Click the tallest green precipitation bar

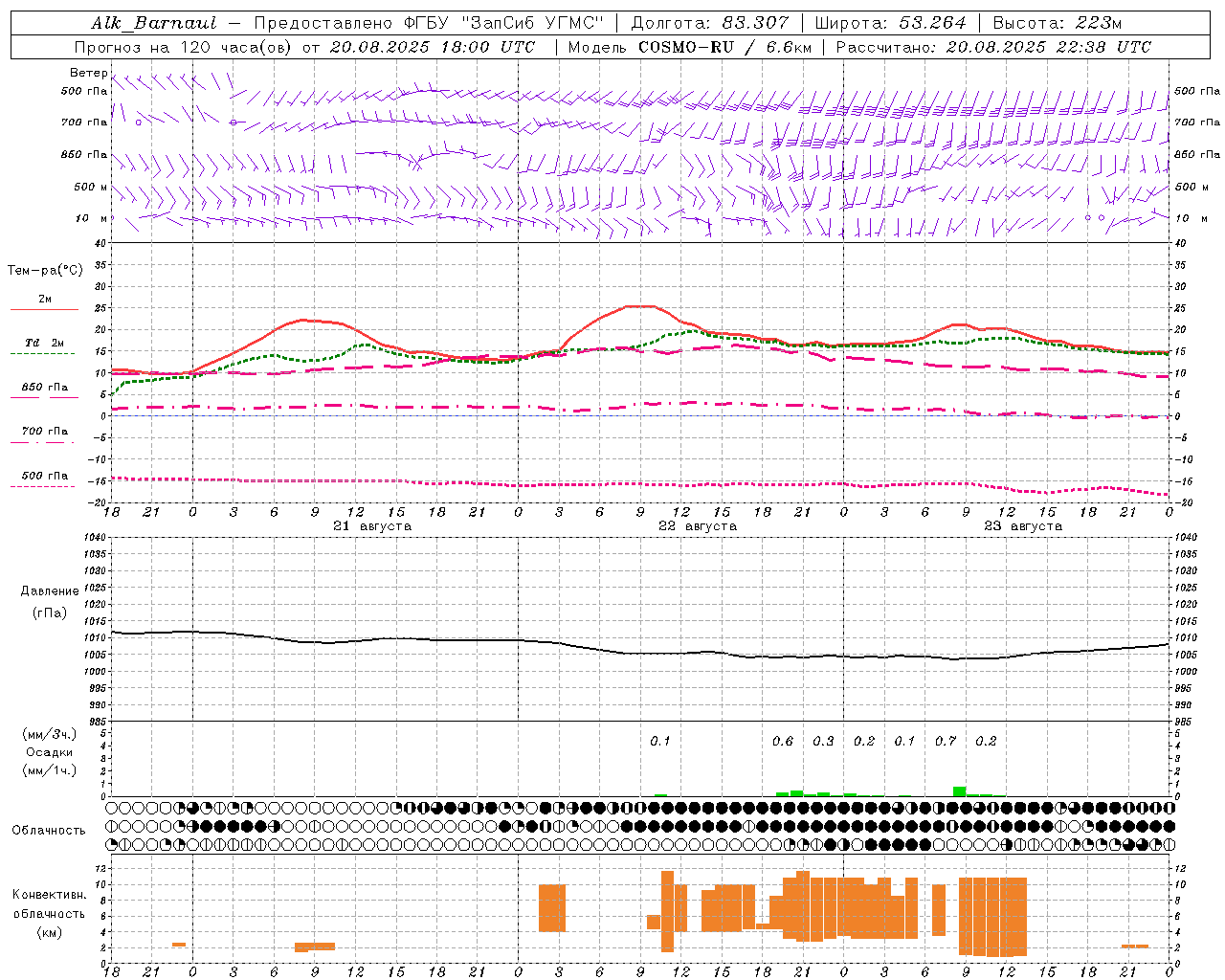(960, 791)
